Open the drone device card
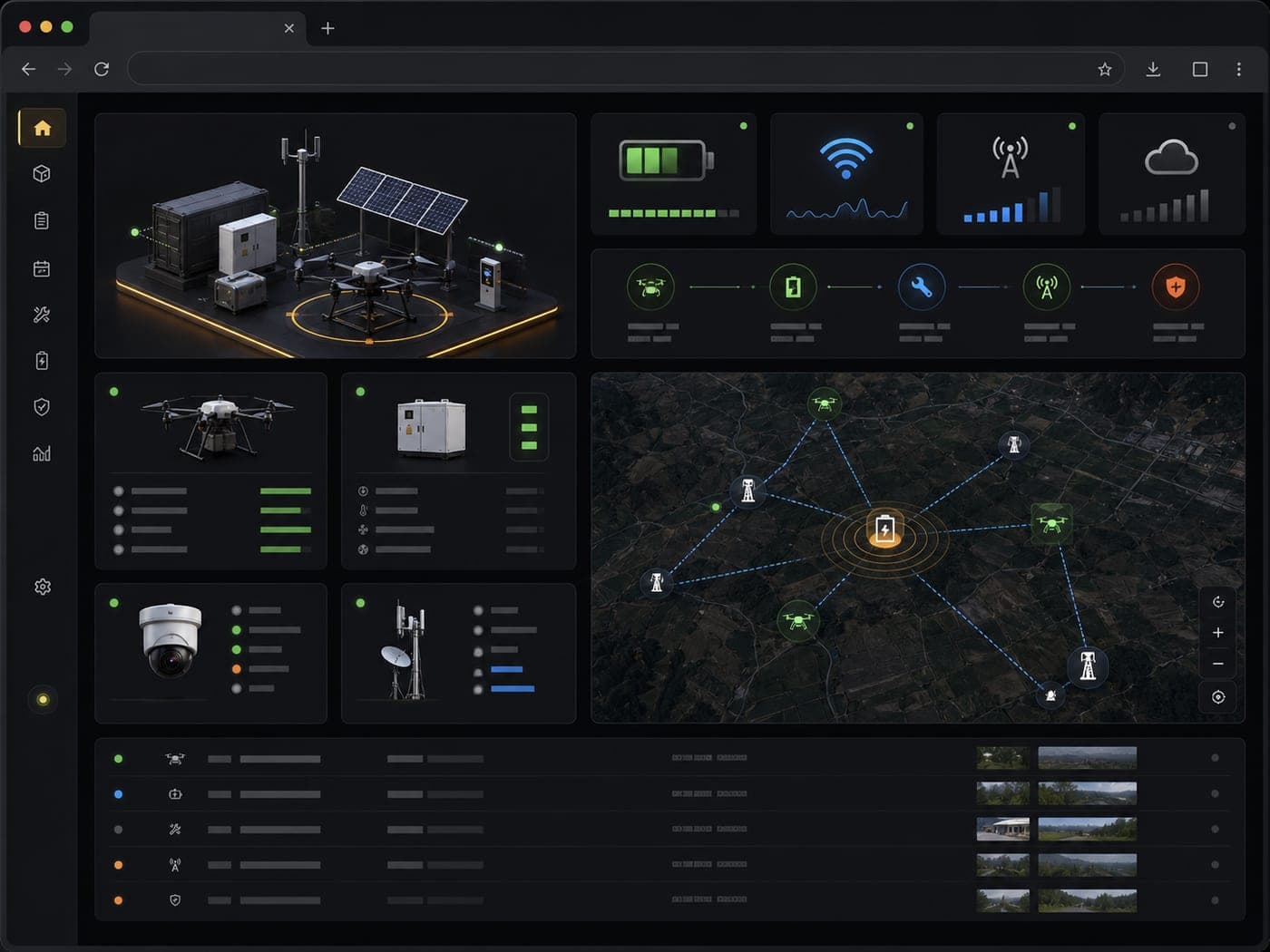 [210, 471]
